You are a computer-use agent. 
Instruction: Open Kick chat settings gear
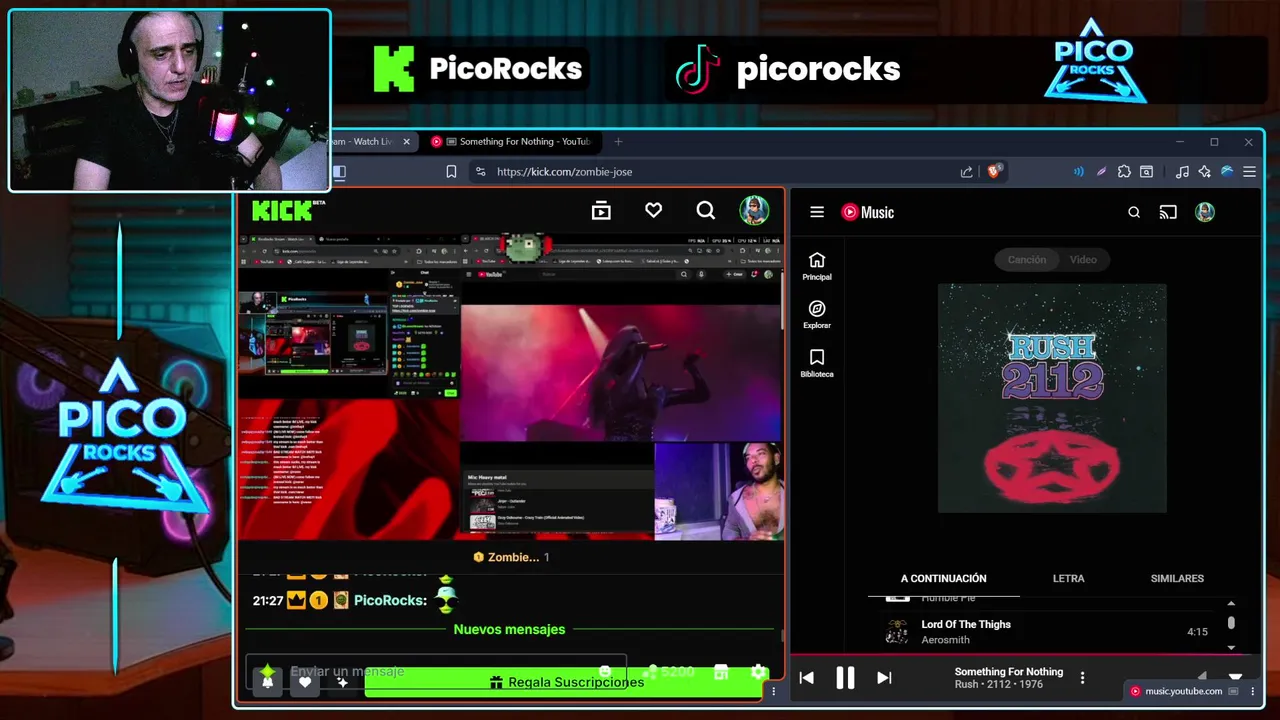coord(758,672)
